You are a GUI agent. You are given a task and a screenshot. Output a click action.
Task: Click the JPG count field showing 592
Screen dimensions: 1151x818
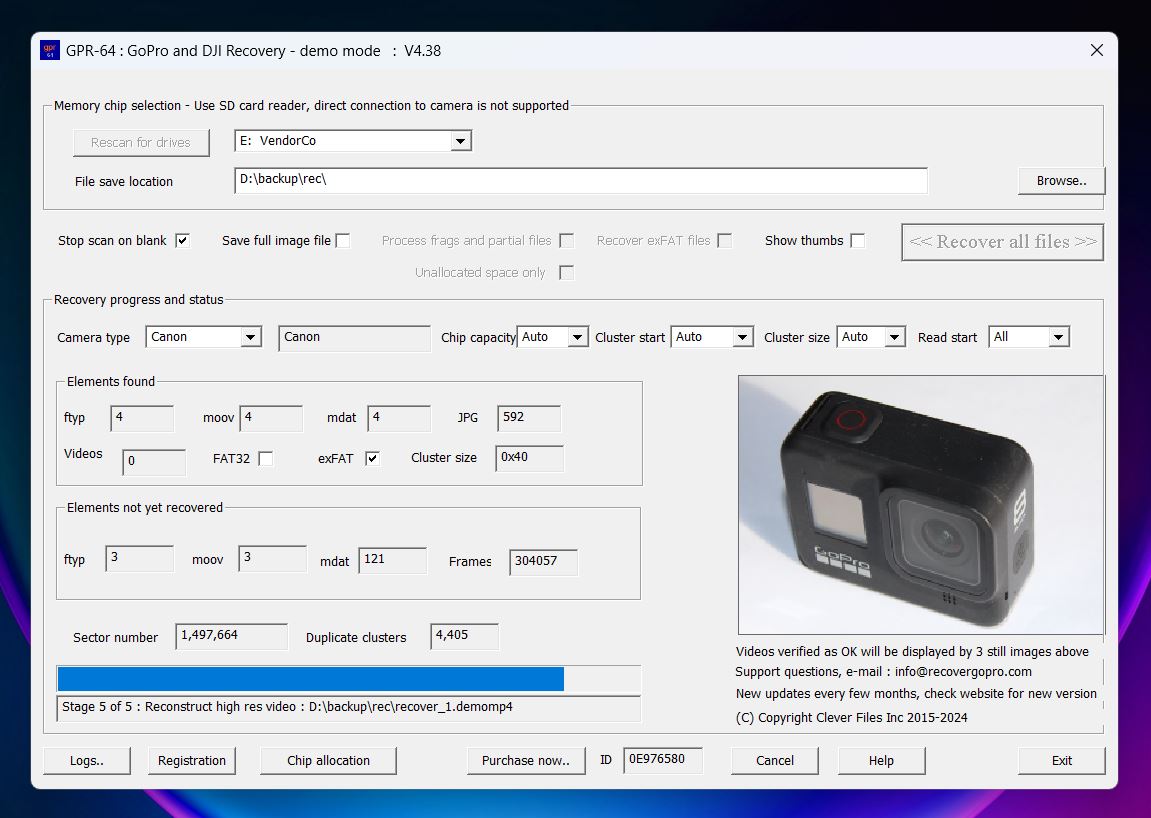point(529,418)
